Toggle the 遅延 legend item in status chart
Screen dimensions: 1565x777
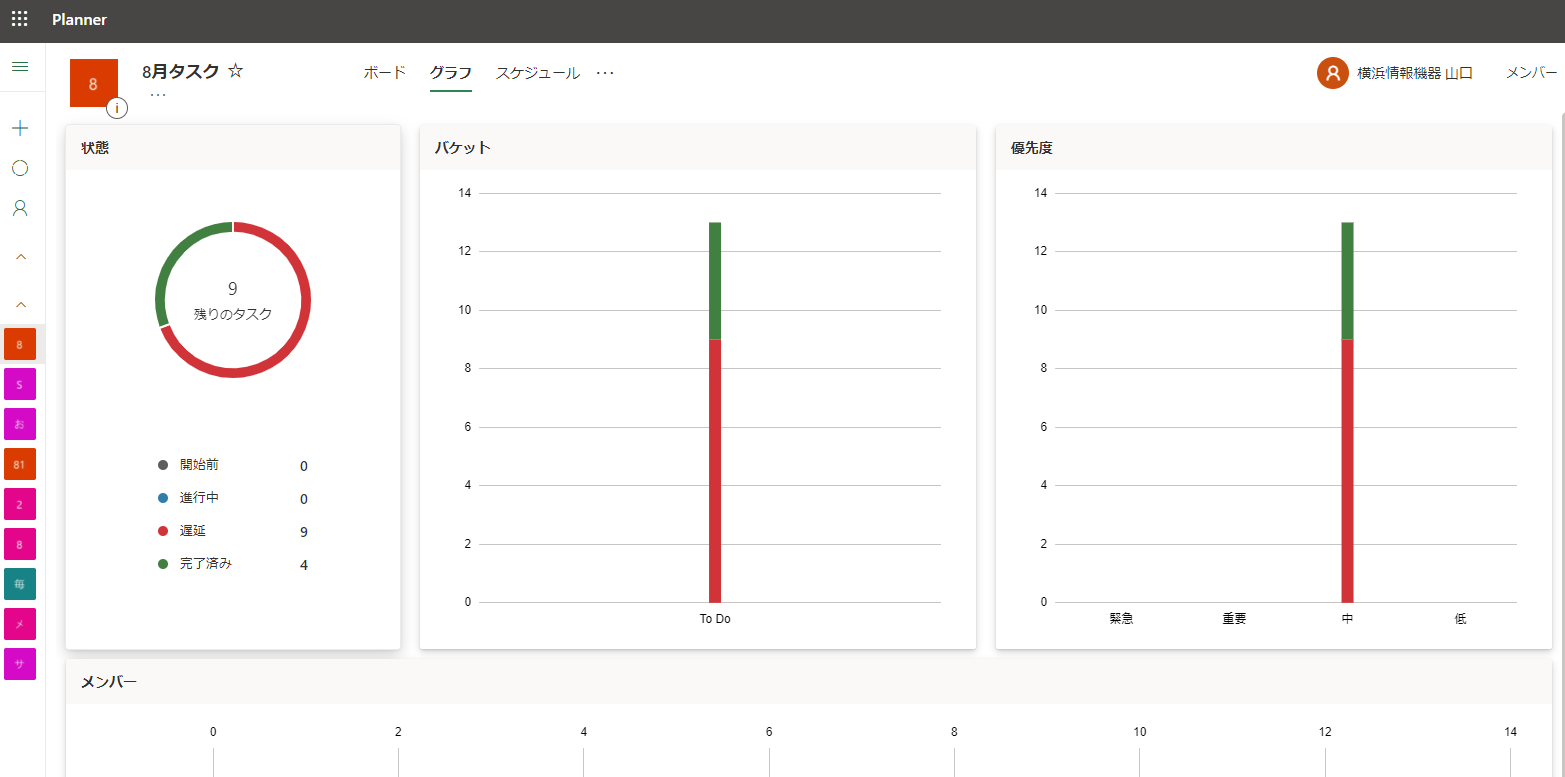pos(193,531)
